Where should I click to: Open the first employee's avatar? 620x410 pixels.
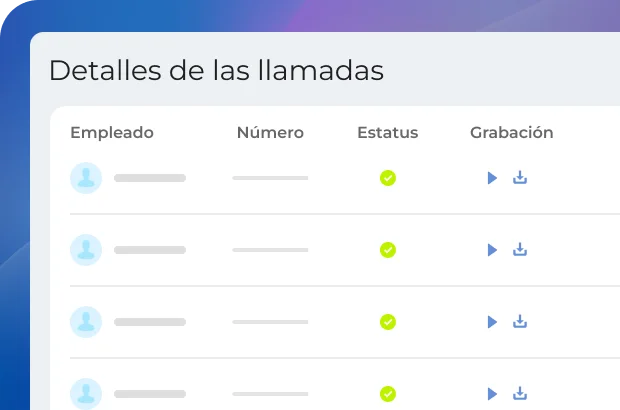point(86,178)
